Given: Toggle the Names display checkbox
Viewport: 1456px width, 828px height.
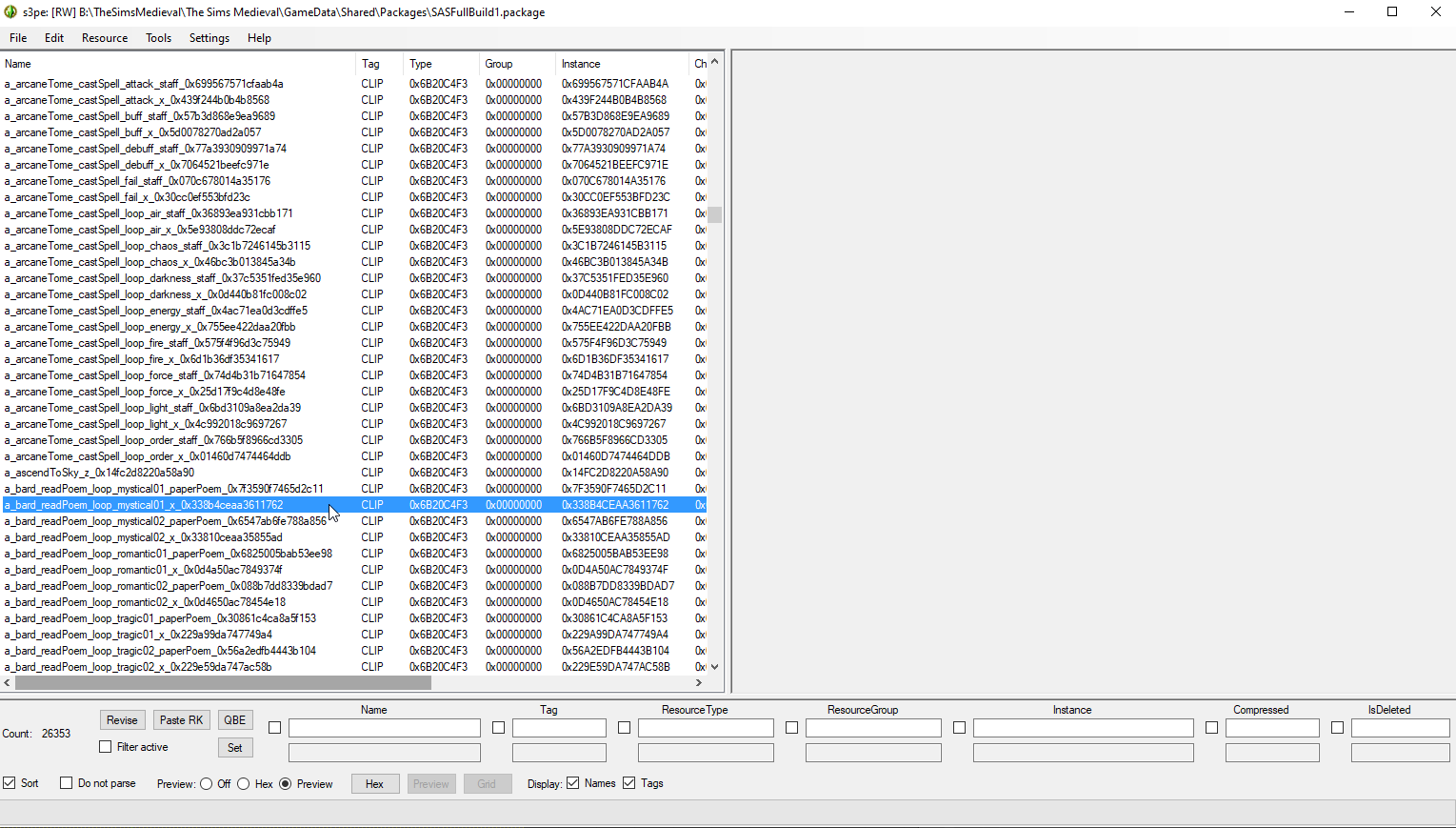Looking at the screenshot, I should [x=572, y=783].
